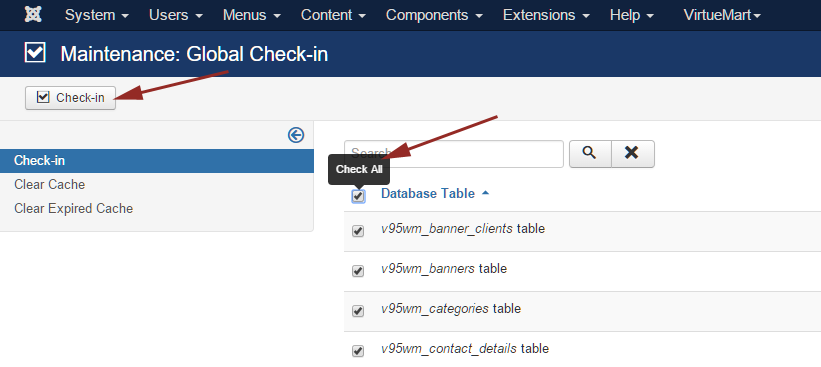
Task: Click the magnifier search button
Action: pyautogui.click(x=590, y=153)
